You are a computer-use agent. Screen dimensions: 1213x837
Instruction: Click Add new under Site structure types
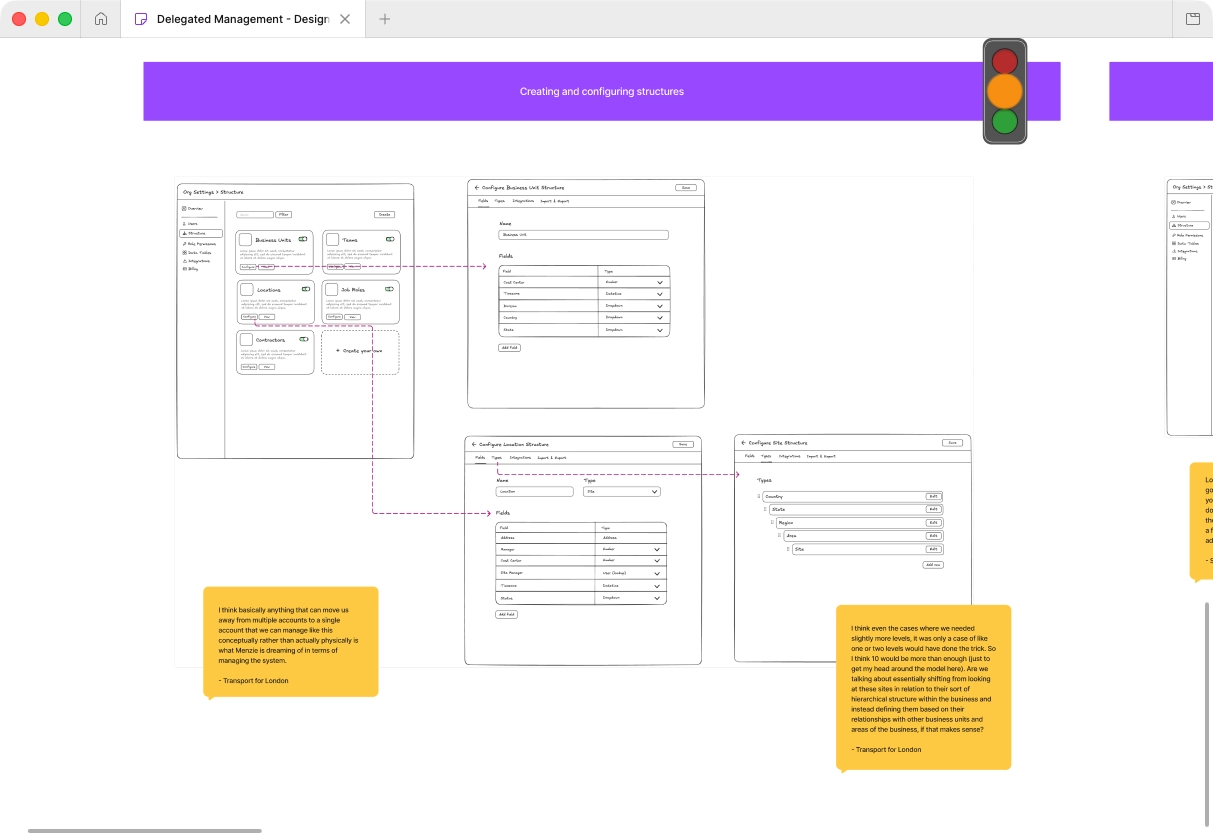pos(933,565)
